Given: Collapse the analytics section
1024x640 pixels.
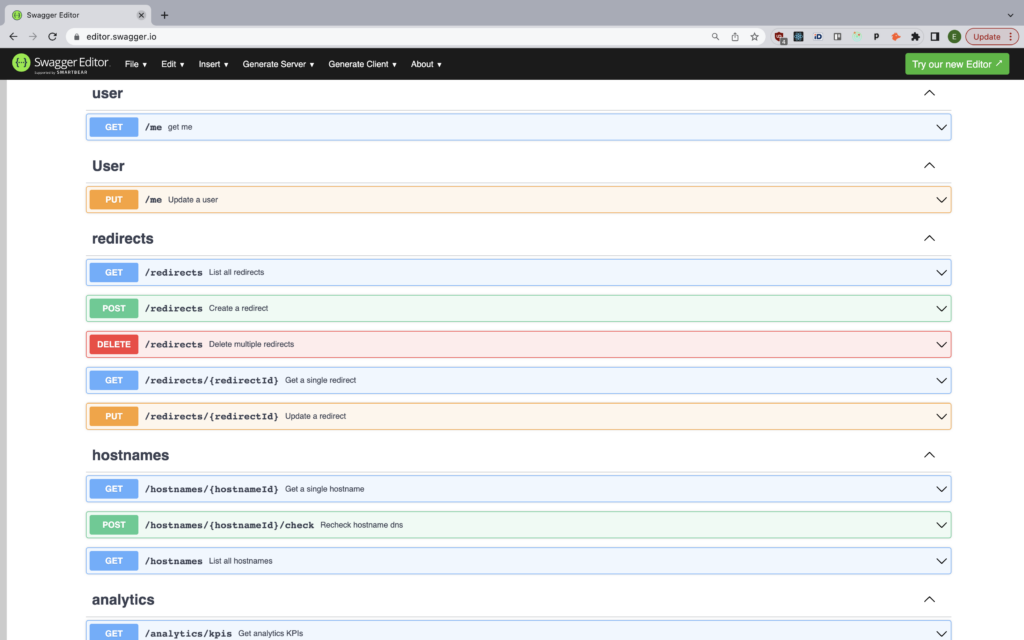Looking at the screenshot, I should coord(929,599).
